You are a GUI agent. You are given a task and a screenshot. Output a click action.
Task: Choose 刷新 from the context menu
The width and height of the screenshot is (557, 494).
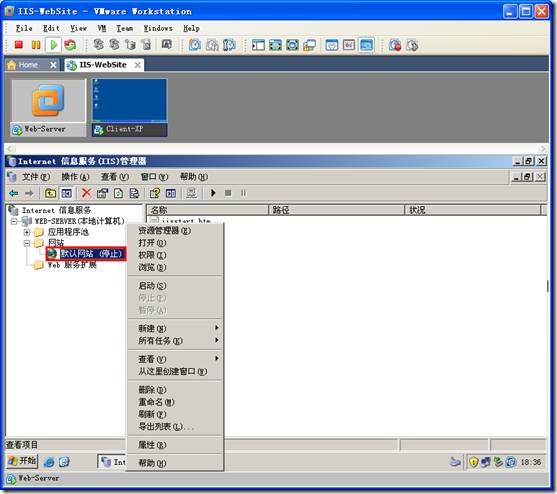coord(175,414)
